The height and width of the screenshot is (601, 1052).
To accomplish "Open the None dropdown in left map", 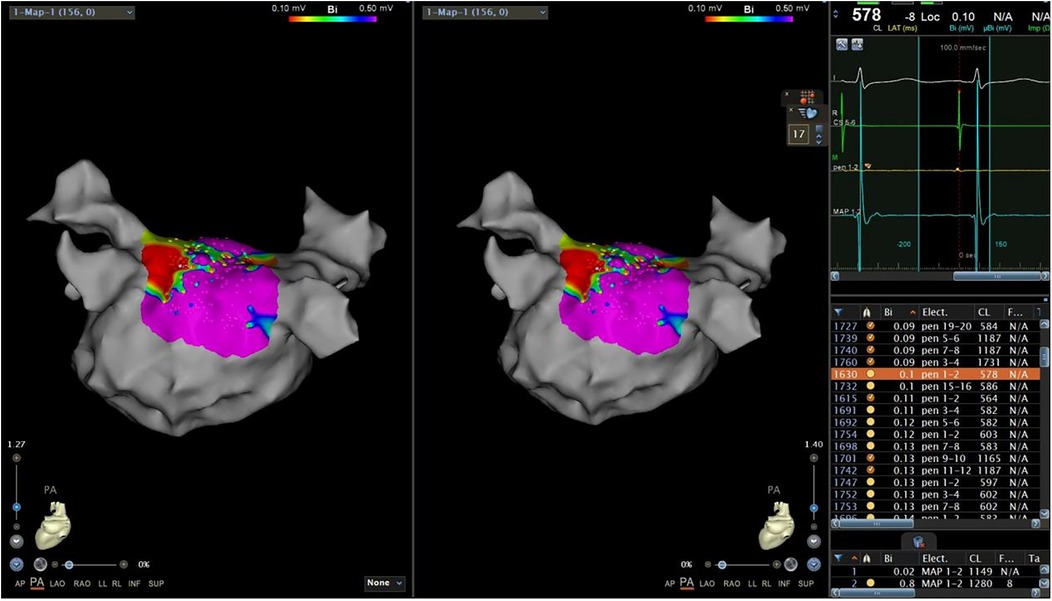I will pos(385,583).
